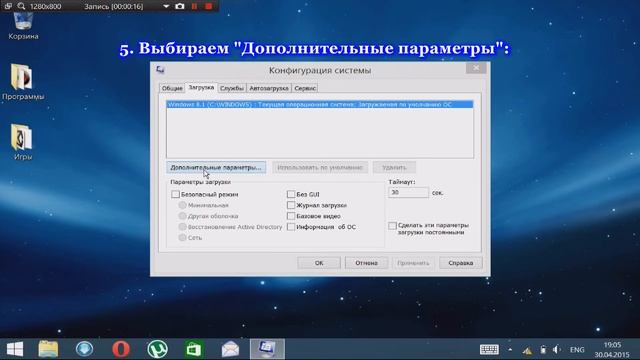The height and width of the screenshot is (360, 640).
Task: Switch the ENG language indicator
Action: pos(577,350)
